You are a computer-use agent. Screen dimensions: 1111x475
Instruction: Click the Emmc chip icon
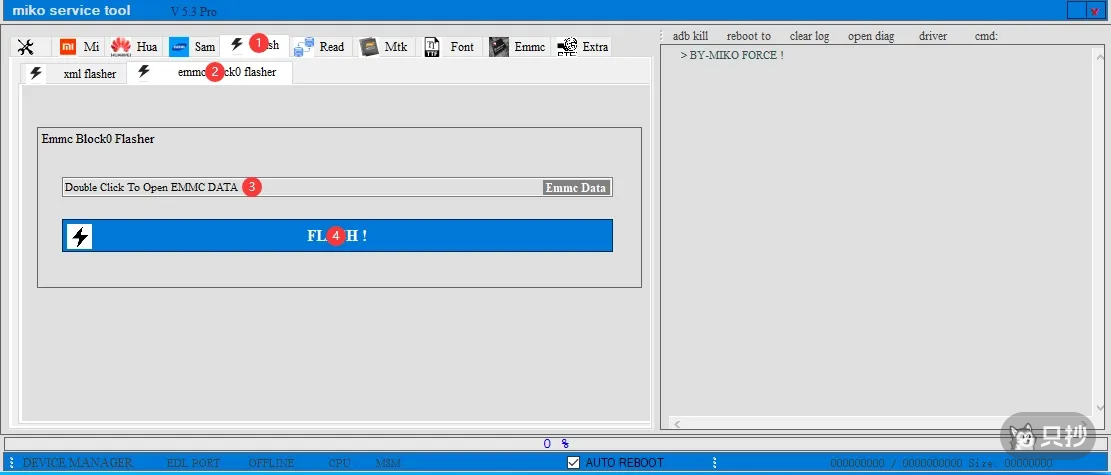pyautogui.click(x=499, y=47)
